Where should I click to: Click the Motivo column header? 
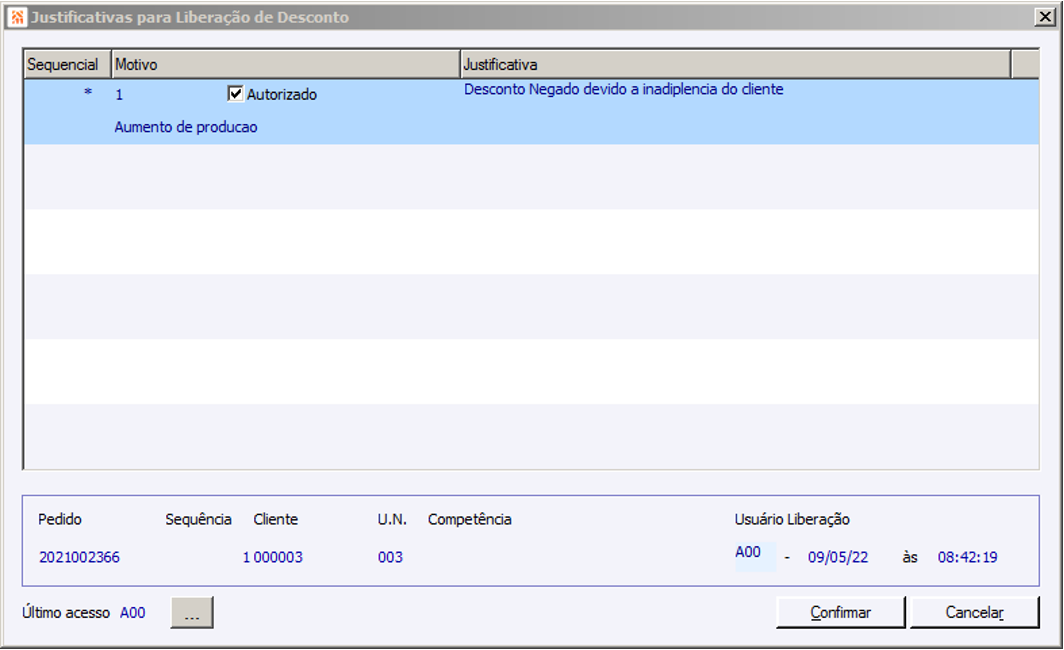point(286,64)
